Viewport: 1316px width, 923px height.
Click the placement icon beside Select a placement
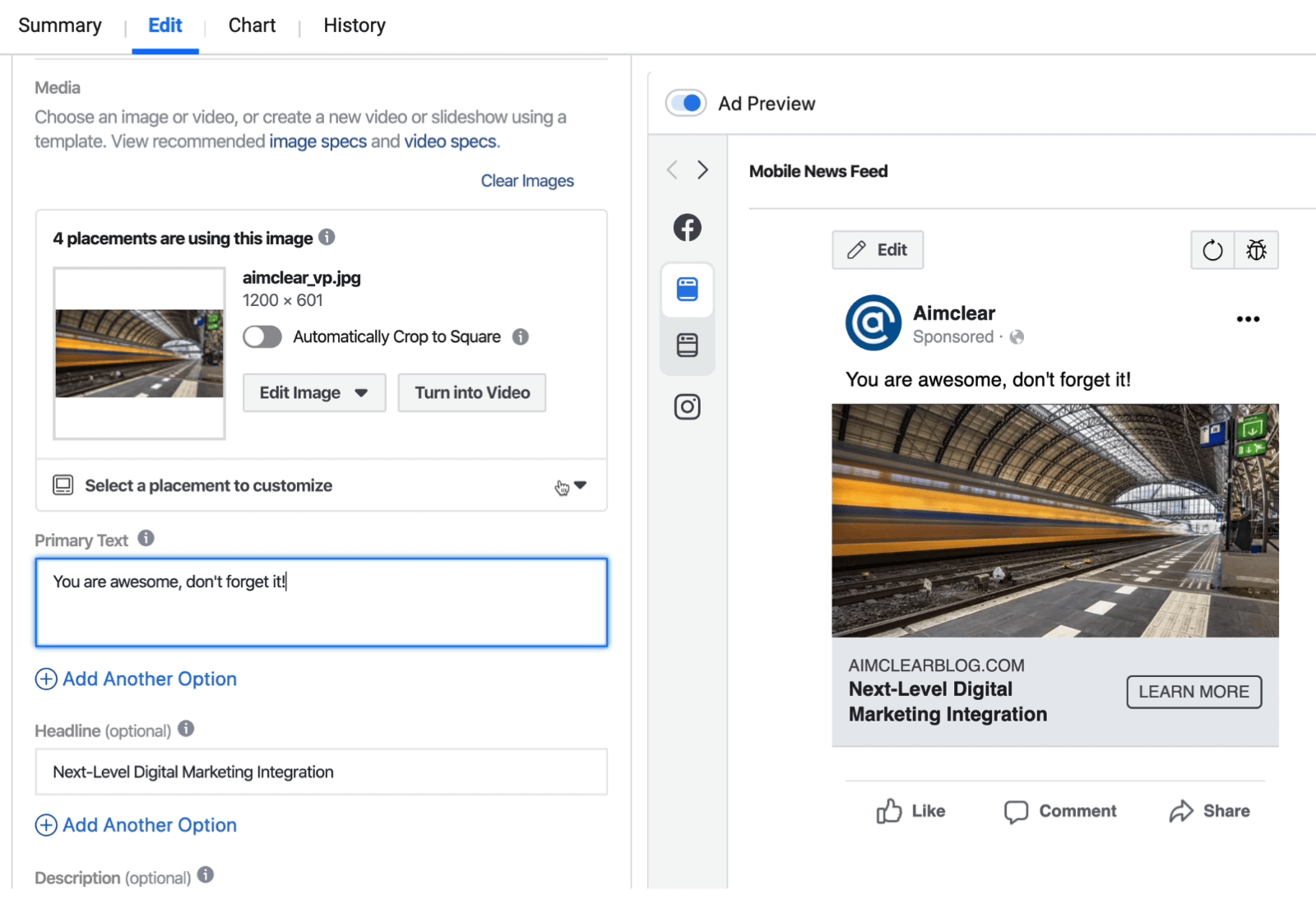coord(63,485)
